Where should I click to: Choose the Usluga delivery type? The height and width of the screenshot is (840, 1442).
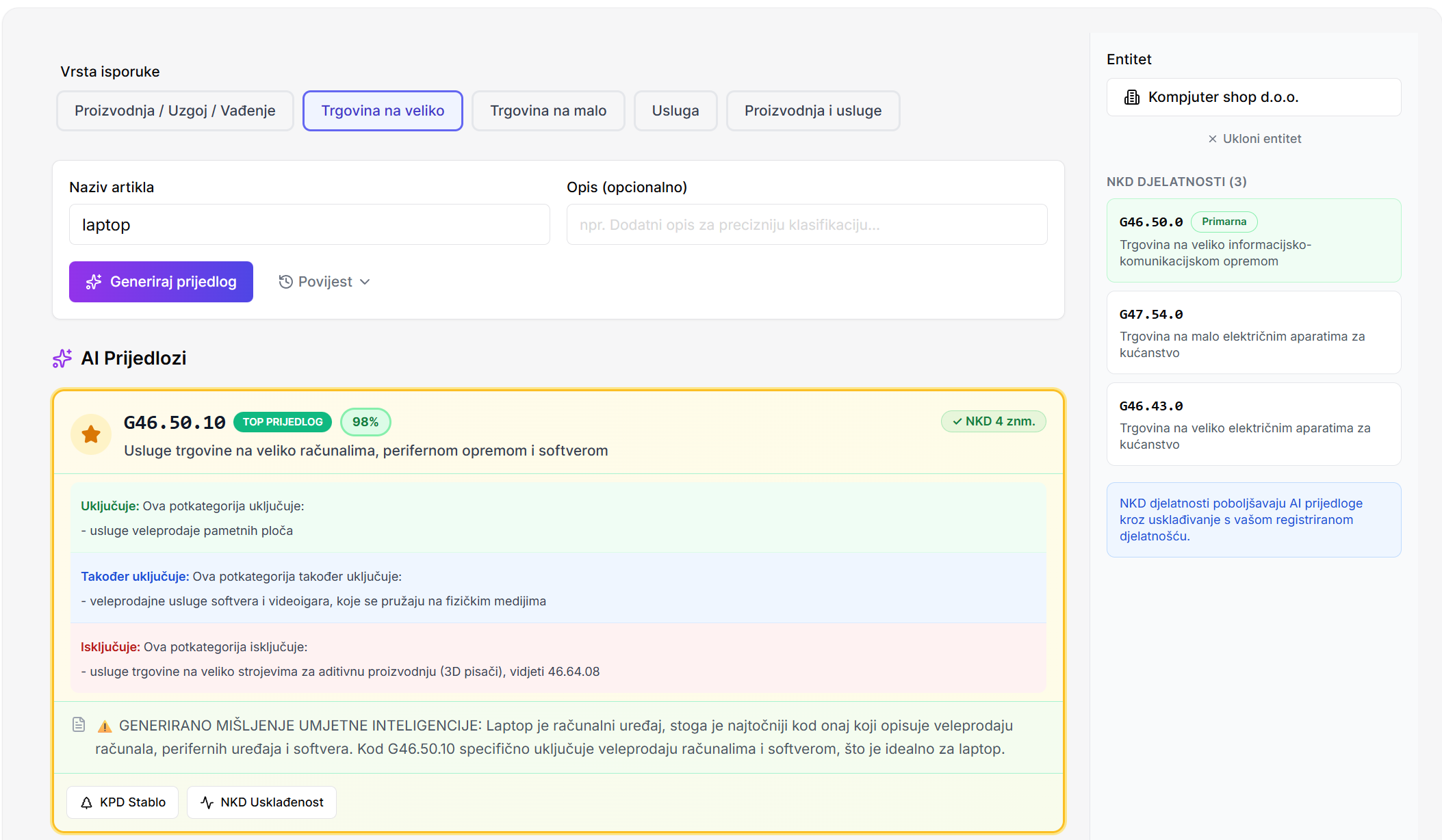675,111
